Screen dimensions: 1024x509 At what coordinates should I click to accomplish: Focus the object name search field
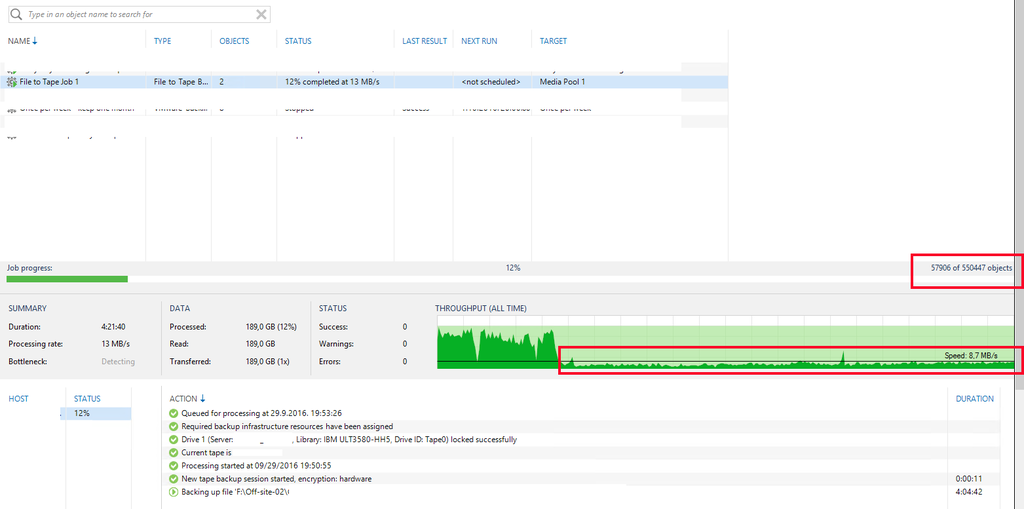[x=138, y=14]
